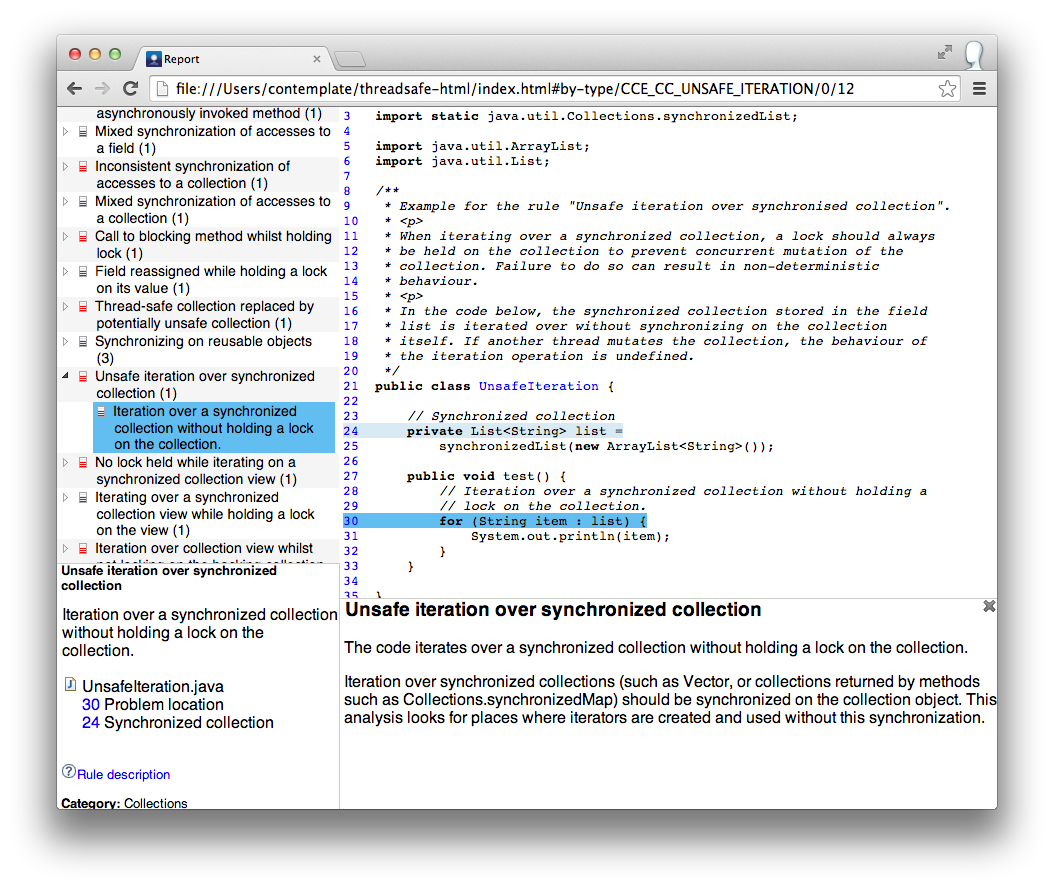Jump to line 30 Problem location
The image size is (1054, 888).
coord(153,704)
